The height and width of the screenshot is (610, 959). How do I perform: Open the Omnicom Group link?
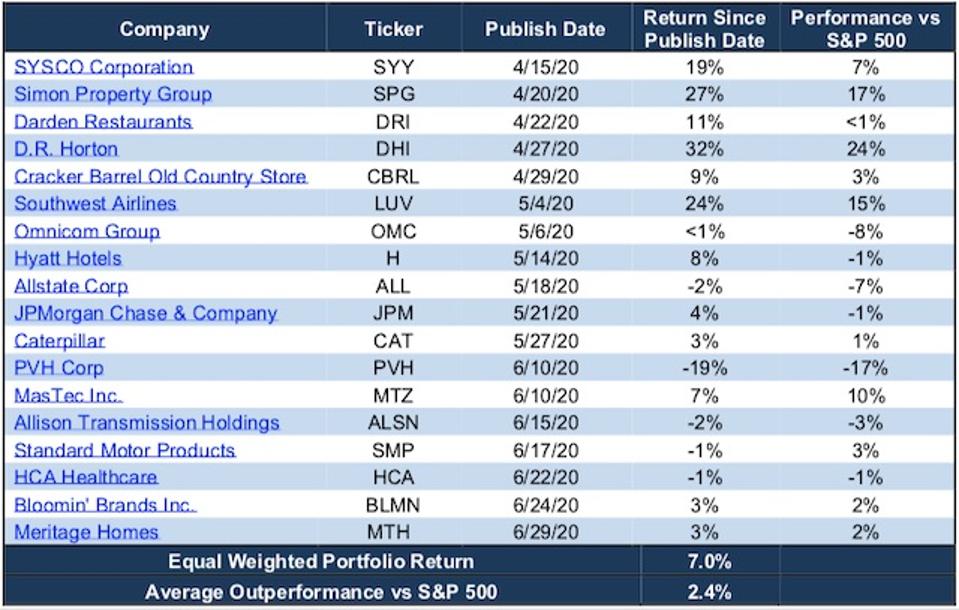[x=87, y=231]
